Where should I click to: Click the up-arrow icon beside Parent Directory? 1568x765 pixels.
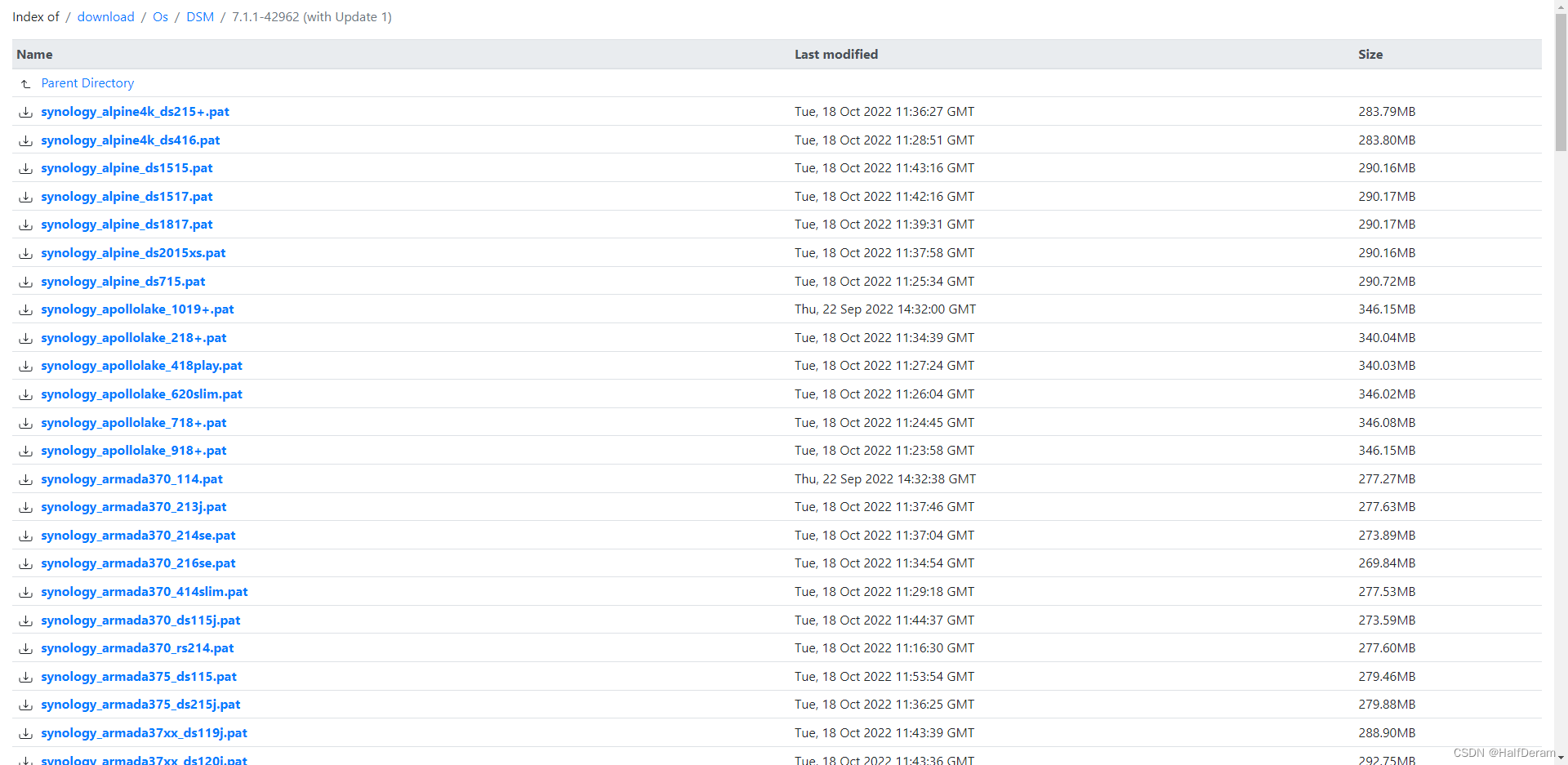pos(26,83)
